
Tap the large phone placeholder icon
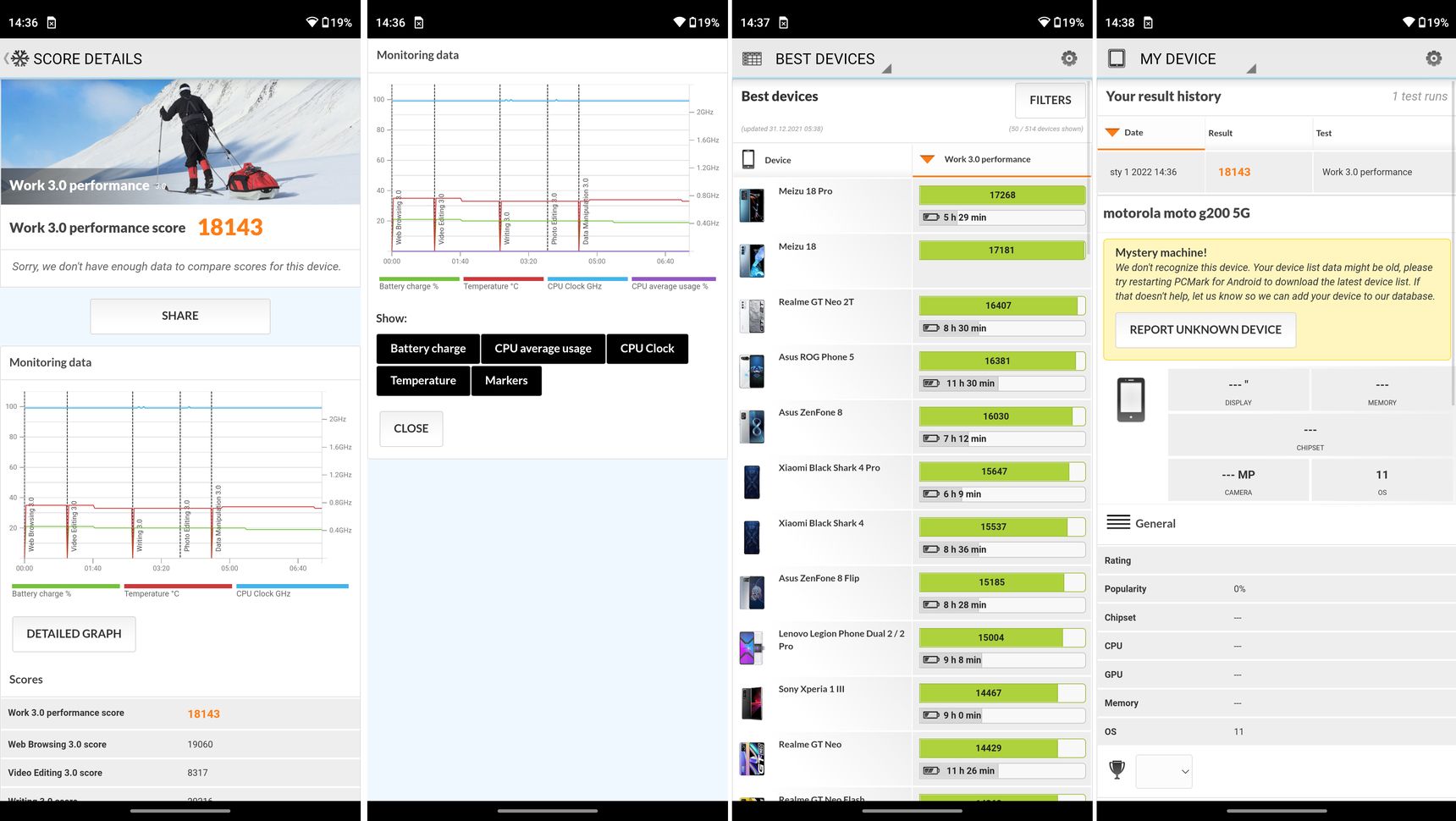(x=1131, y=399)
